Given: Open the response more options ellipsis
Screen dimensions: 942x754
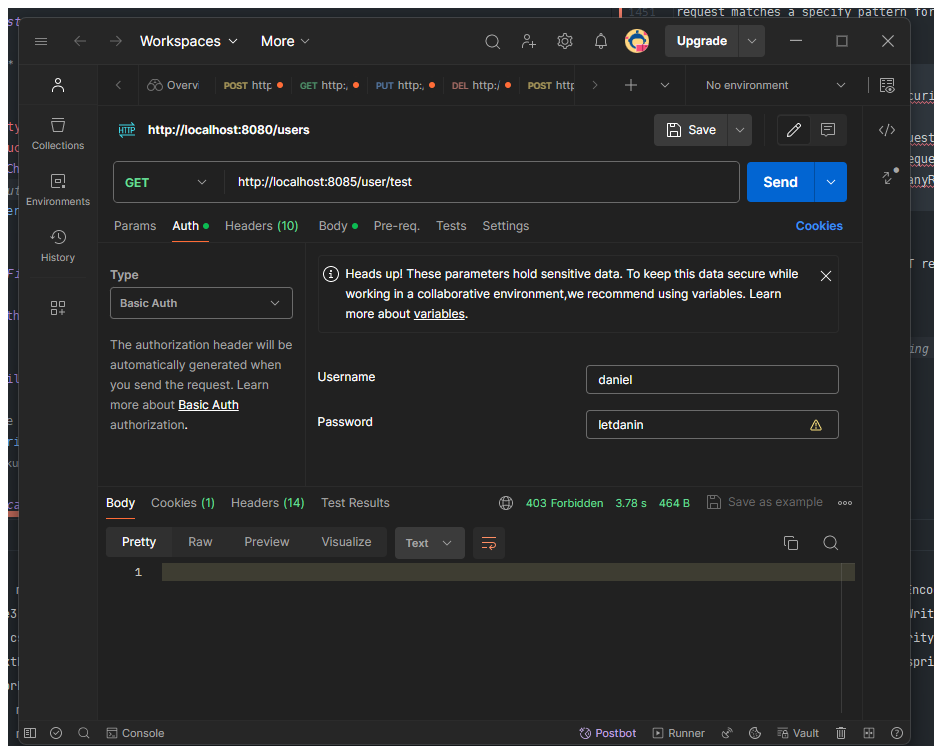Looking at the screenshot, I should click(x=845, y=503).
